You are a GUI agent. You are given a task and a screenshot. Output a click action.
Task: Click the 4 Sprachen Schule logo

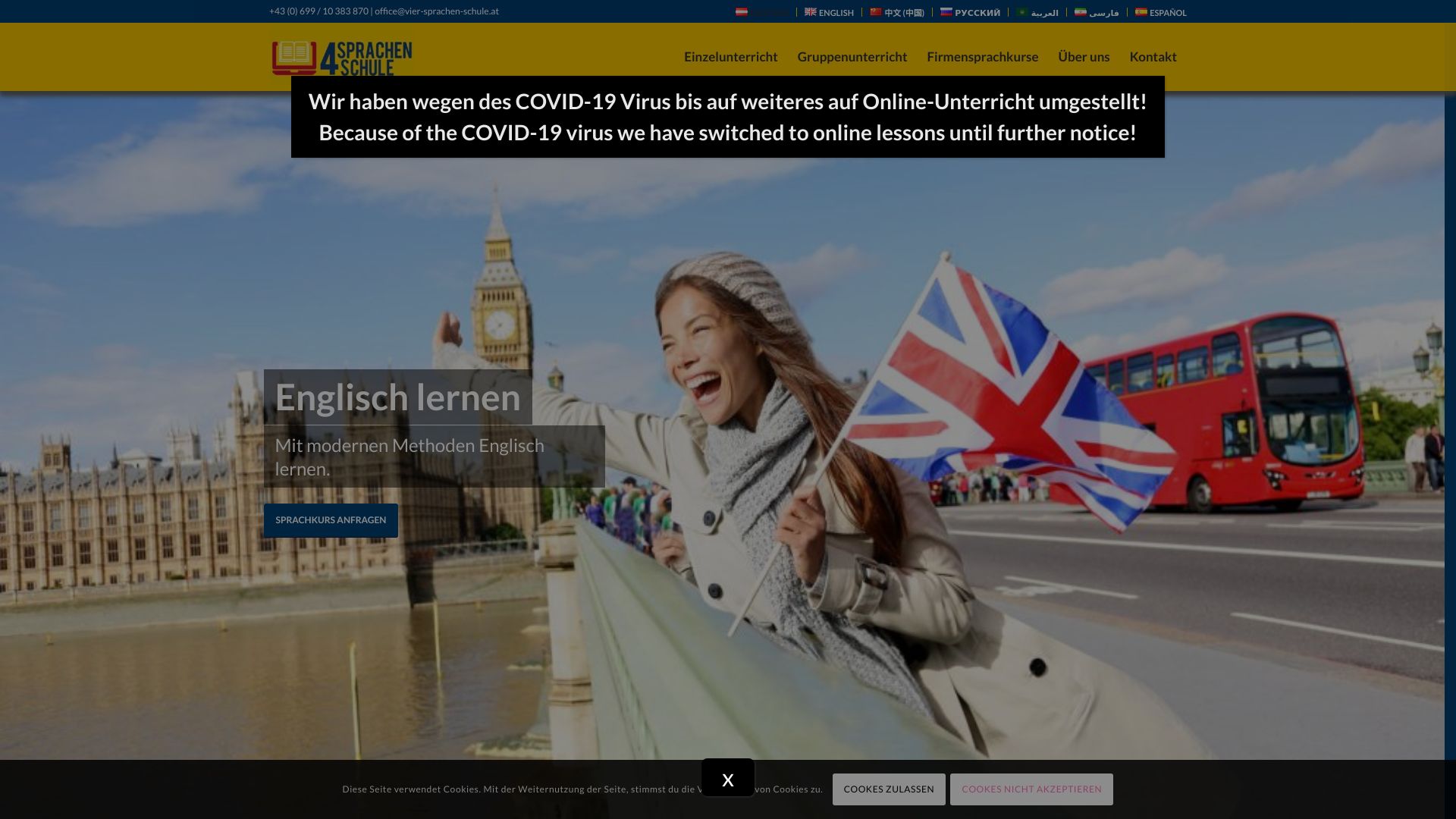[342, 58]
